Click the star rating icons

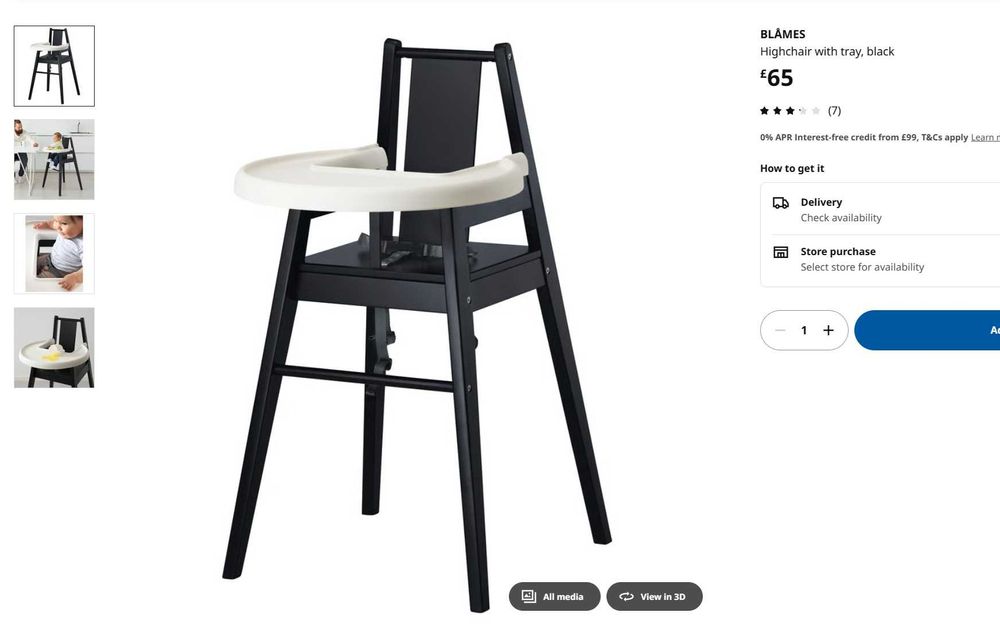click(x=790, y=111)
